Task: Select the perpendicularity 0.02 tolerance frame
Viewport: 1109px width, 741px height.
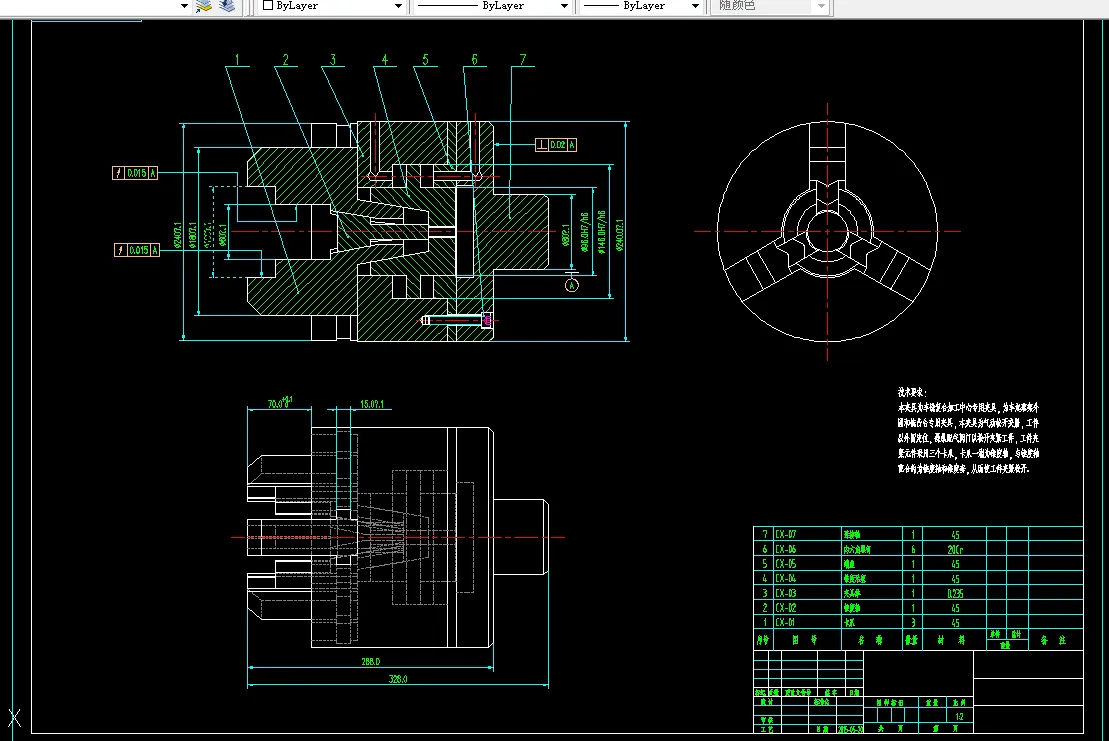Action: click(557, 145)
